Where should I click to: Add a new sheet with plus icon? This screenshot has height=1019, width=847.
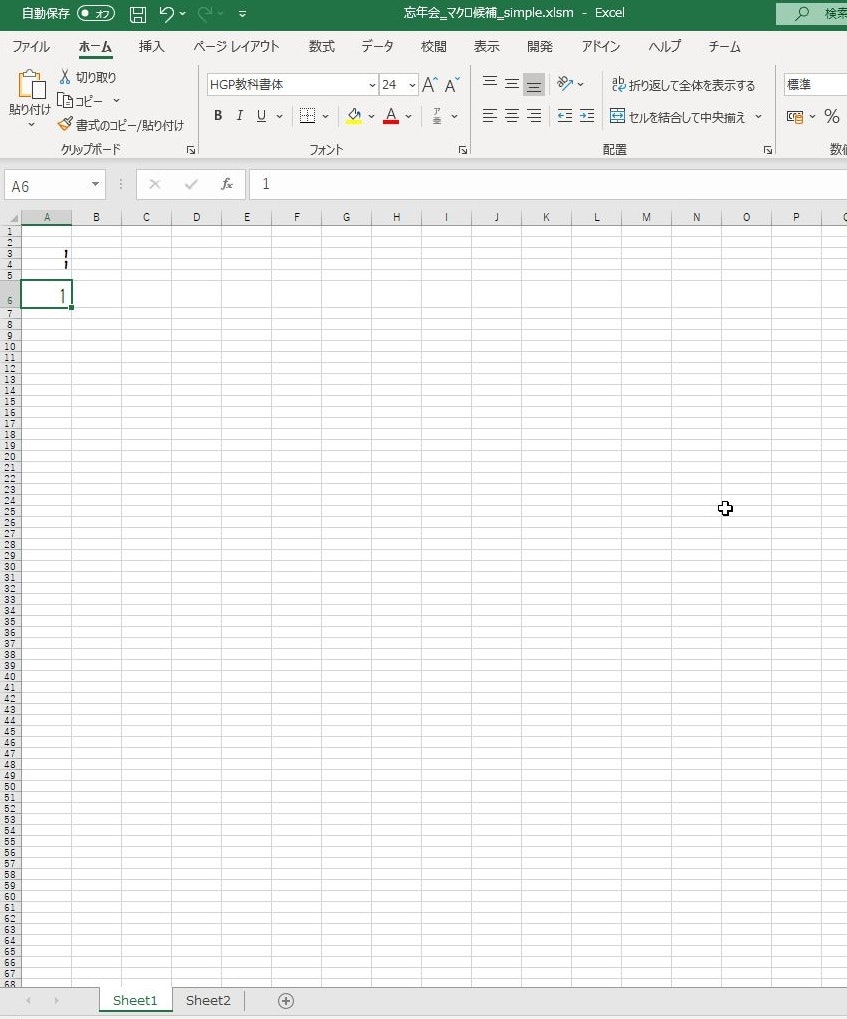point(286,1001)
